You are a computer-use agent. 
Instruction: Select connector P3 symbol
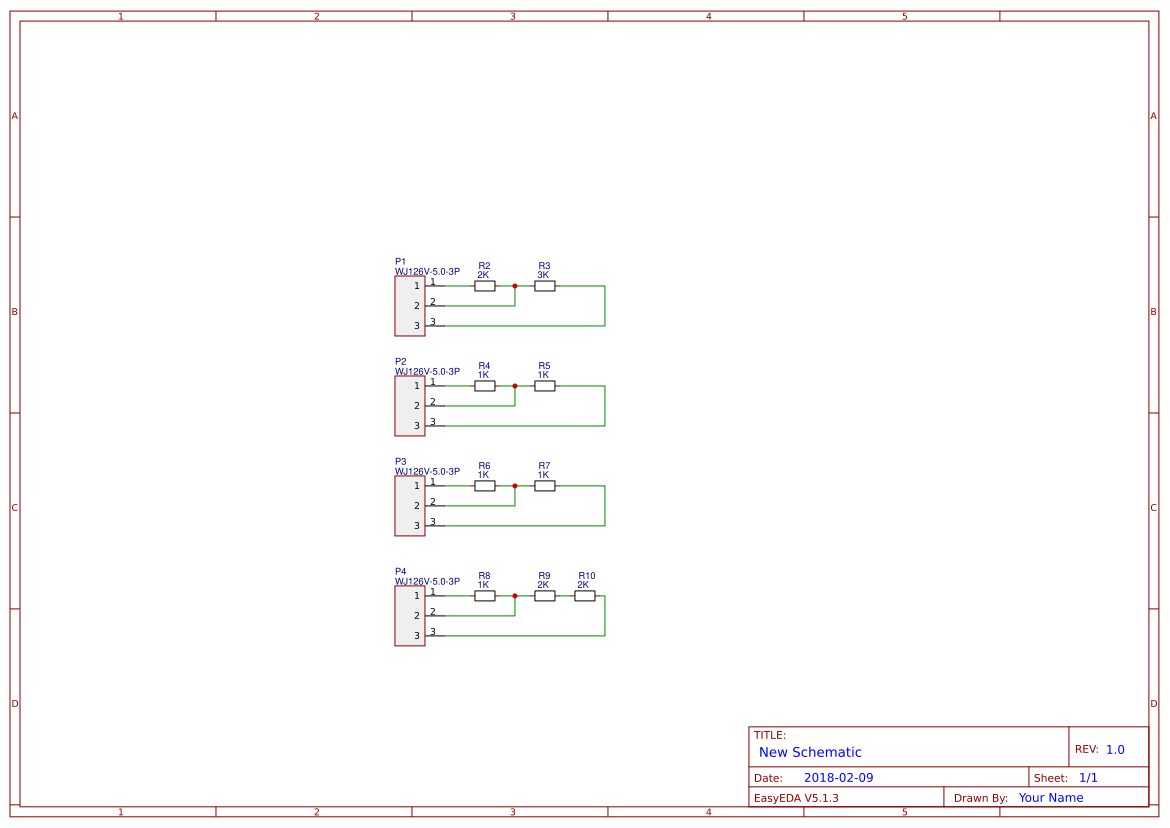409,506
